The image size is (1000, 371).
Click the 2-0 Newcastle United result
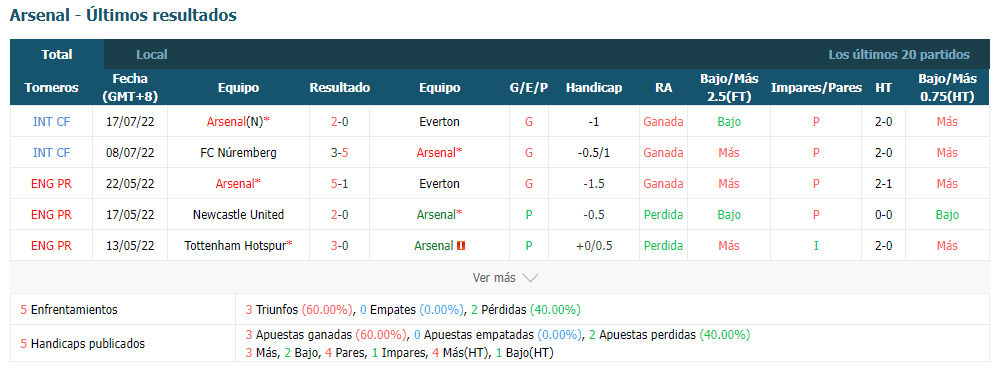(339, 215)
